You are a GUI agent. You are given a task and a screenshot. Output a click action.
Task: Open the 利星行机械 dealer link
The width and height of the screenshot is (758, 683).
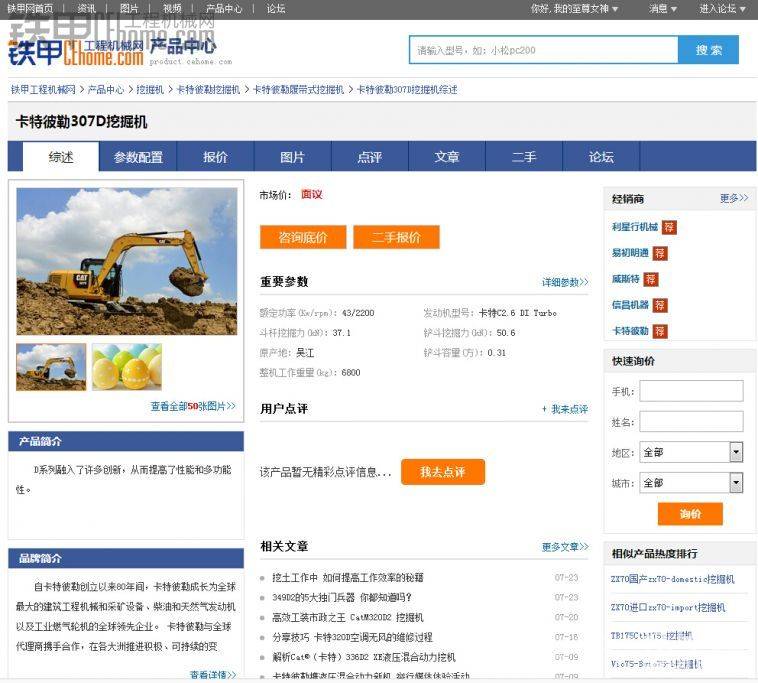tap(635, 227)
